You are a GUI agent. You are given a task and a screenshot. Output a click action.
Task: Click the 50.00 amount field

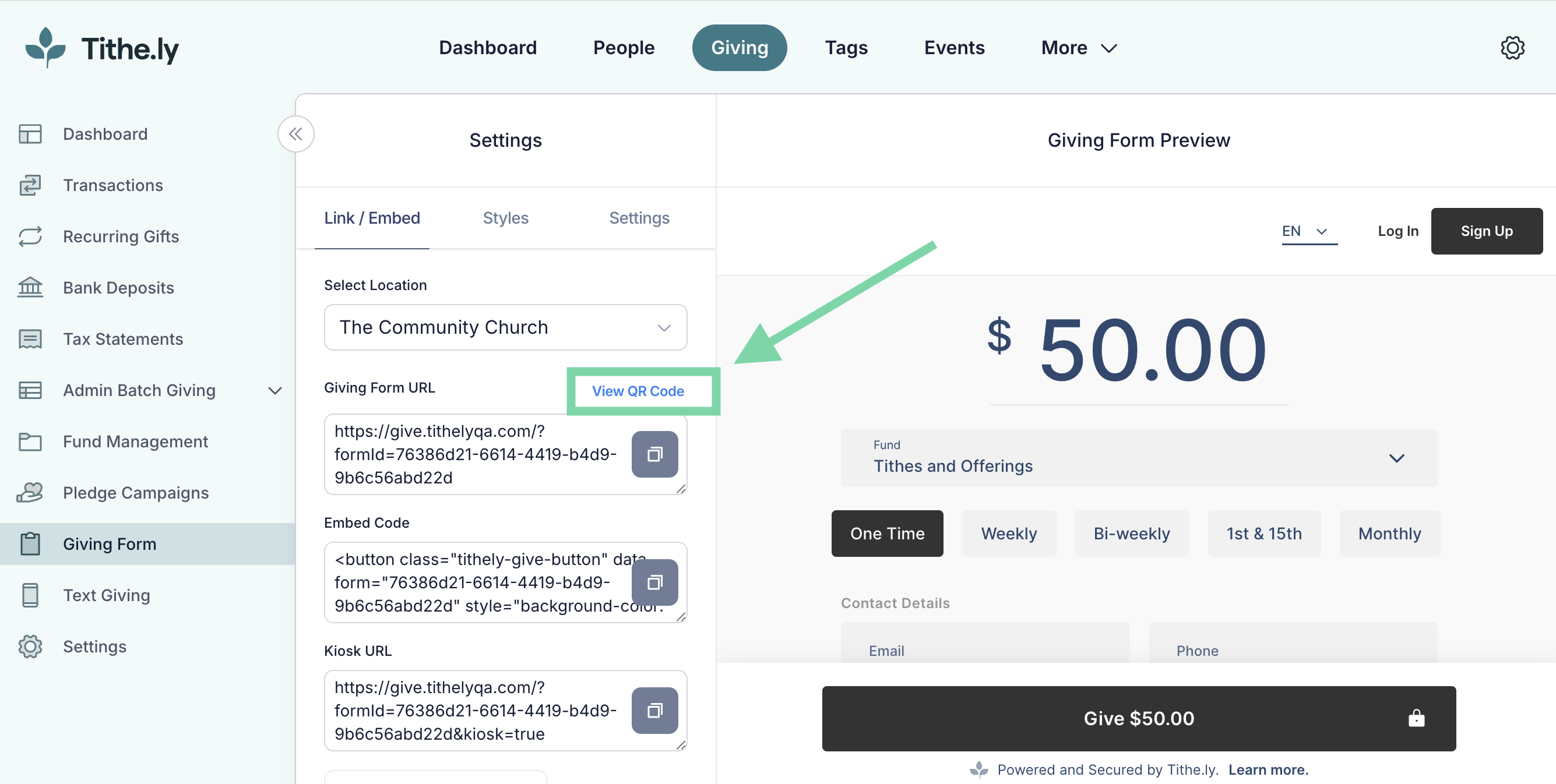click(1152, 350)
